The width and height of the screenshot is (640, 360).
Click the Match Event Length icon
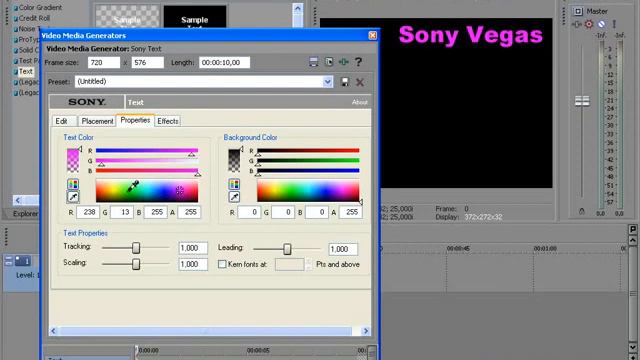click(x=313, y=62)
